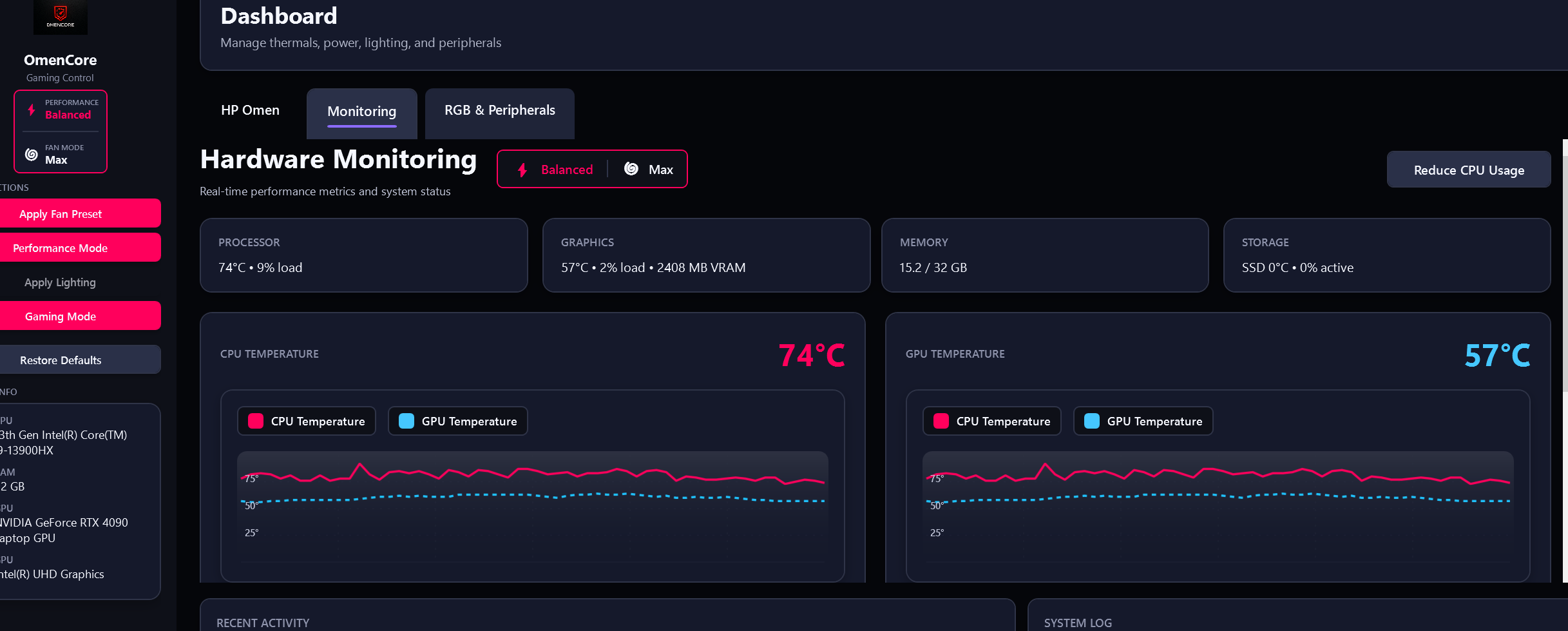Click the Reduce CPU Usage button
The width and height of the screenshot is (1568, 631).
1469,169
